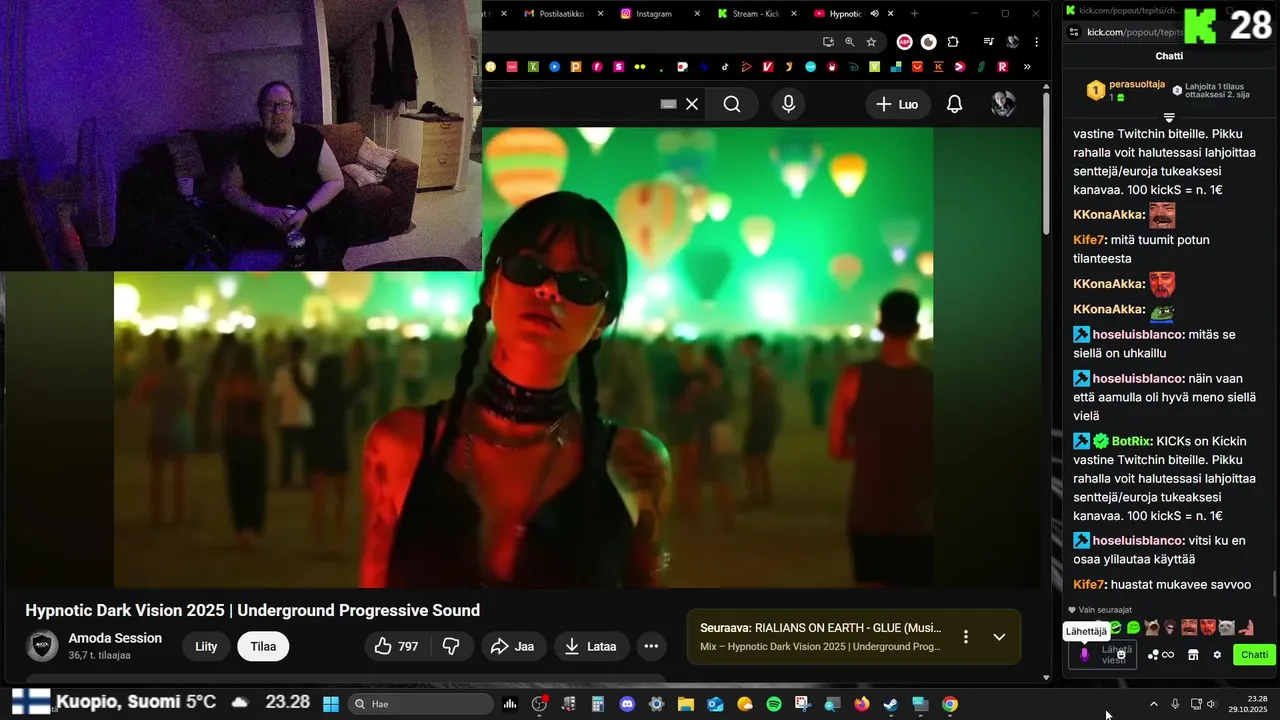
Task: Open Chrome media controls icon
Action: coord(988,42)
